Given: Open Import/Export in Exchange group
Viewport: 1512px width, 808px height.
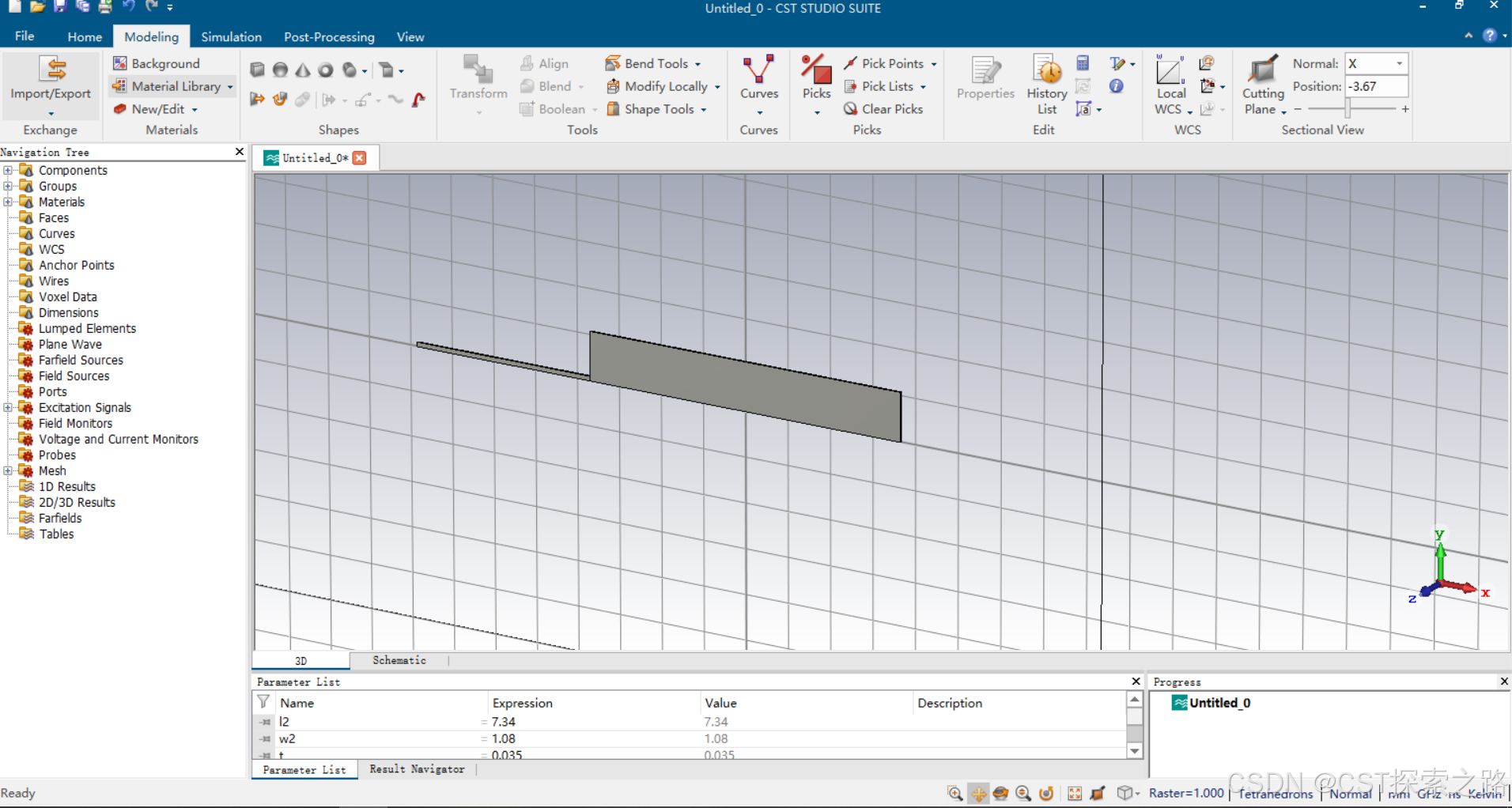Looking at the screenshot, I should (x=51, y=85).
